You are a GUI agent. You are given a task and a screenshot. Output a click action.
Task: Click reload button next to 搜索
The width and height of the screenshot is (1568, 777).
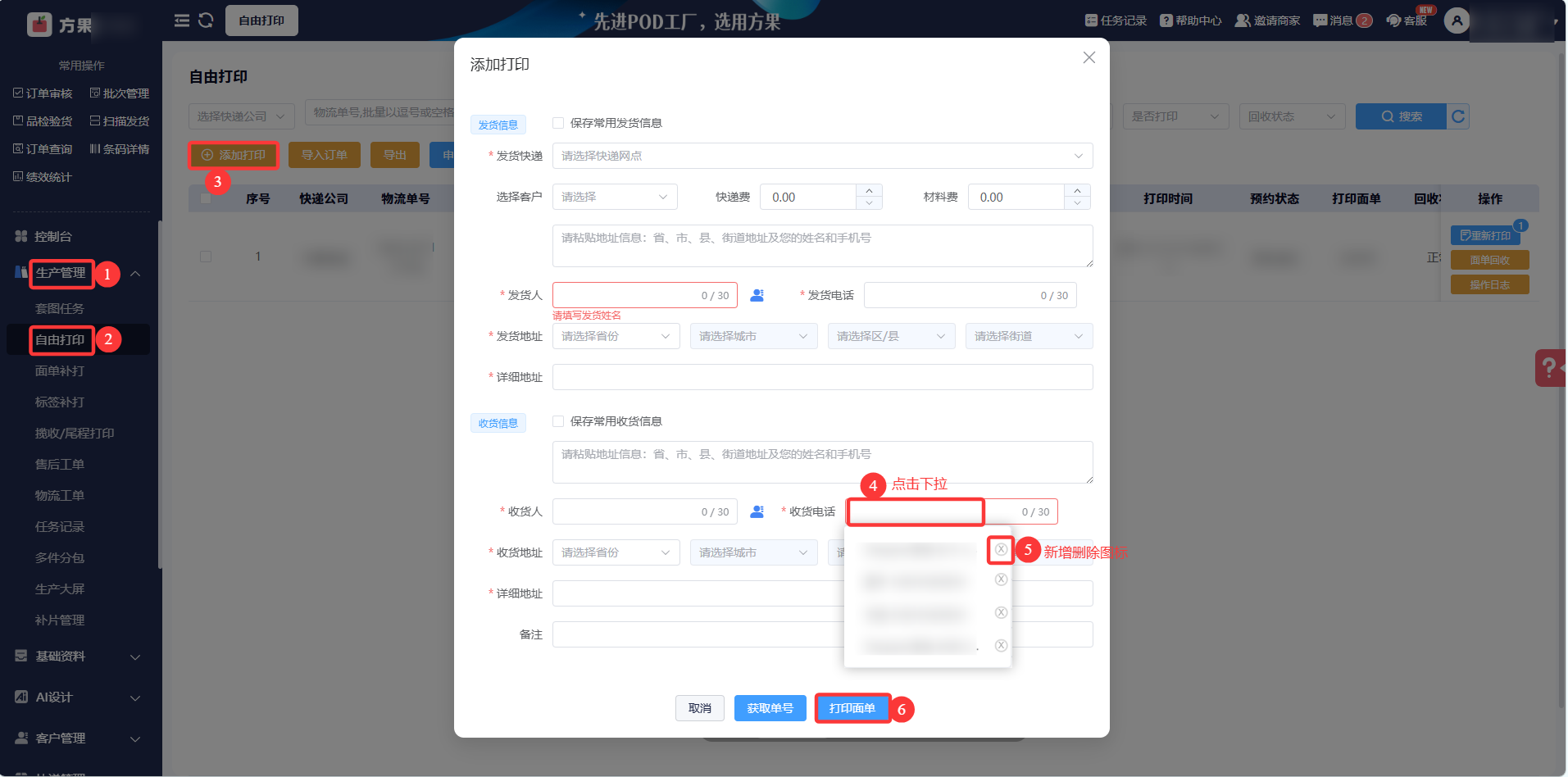[1458, 116]
